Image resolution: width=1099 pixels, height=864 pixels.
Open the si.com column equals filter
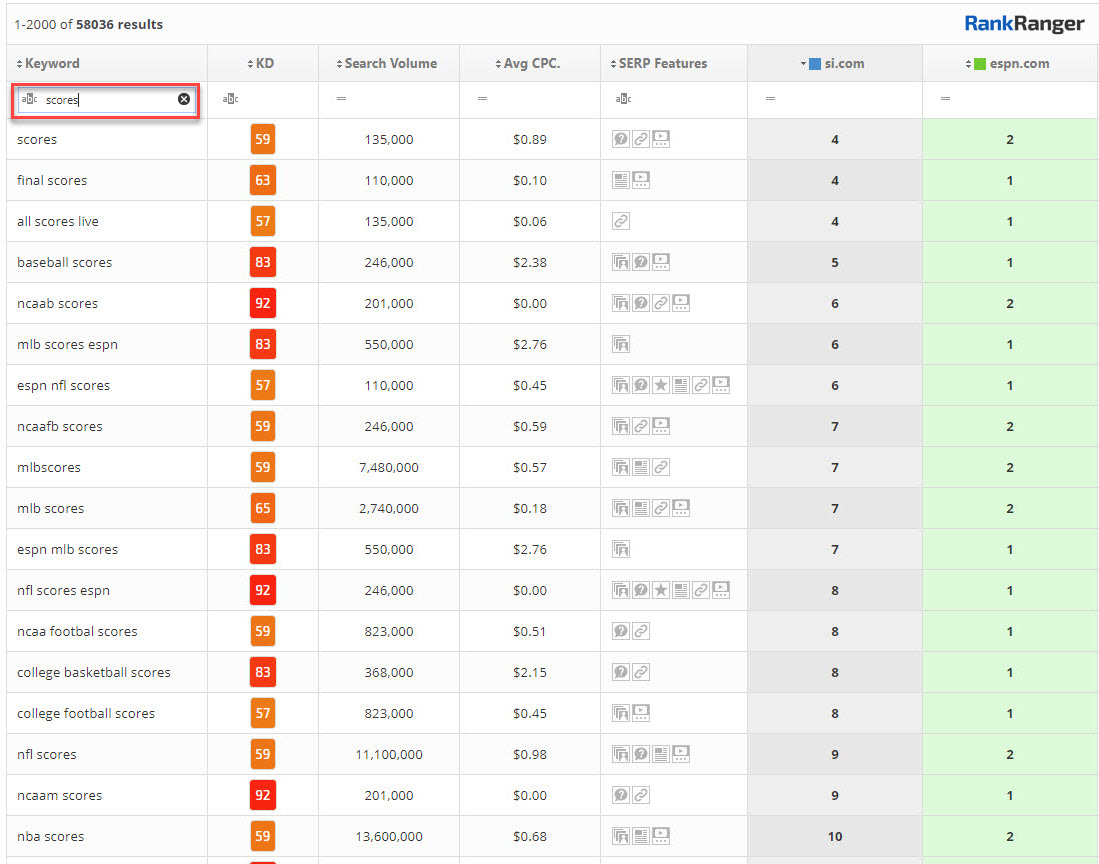tap(770, 99)
